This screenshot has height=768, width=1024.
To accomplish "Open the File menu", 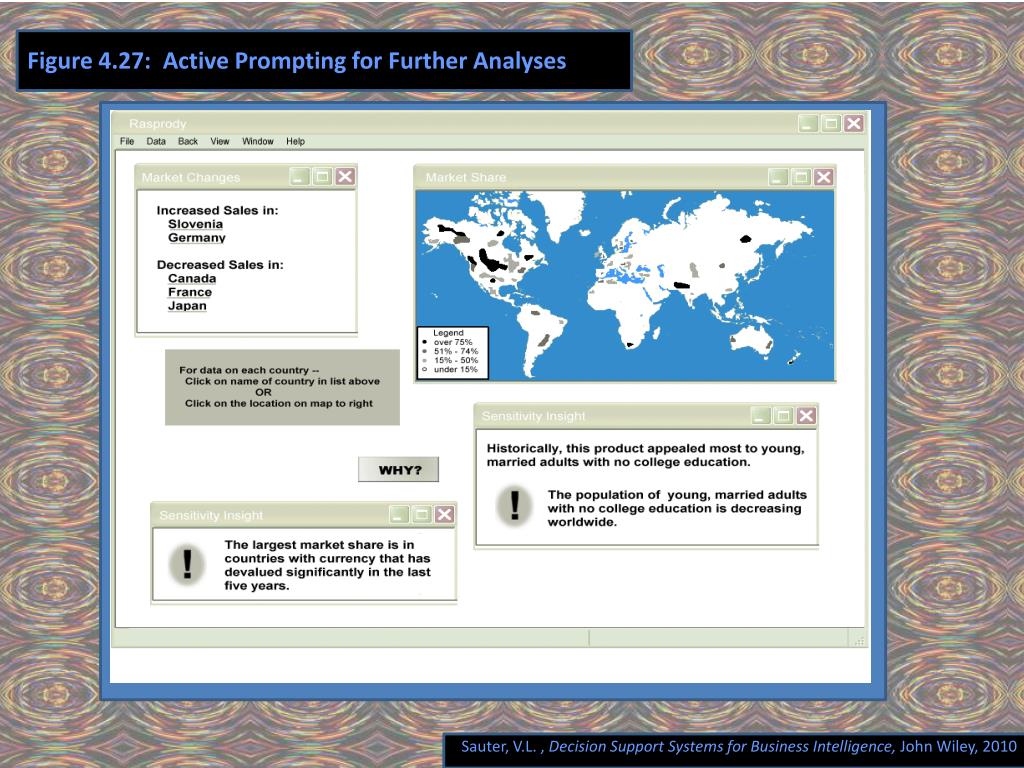I will click(127, 141).
